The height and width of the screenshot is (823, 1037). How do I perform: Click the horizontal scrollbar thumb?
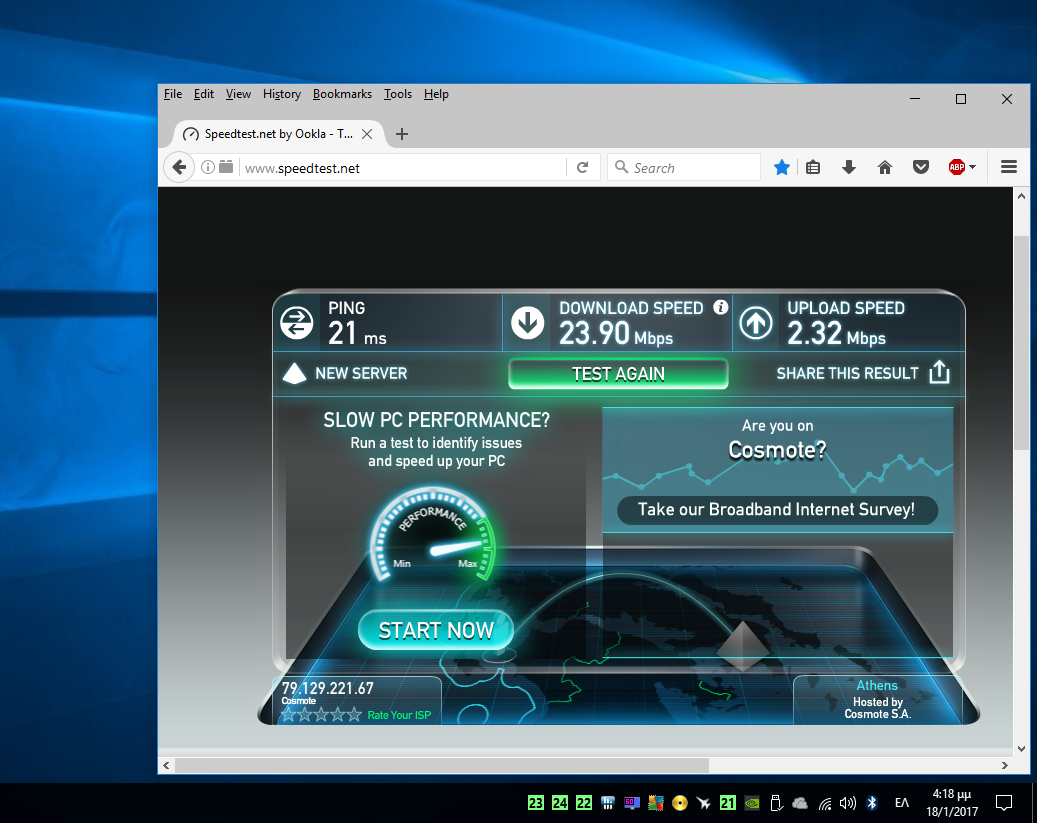pos(442,765)
